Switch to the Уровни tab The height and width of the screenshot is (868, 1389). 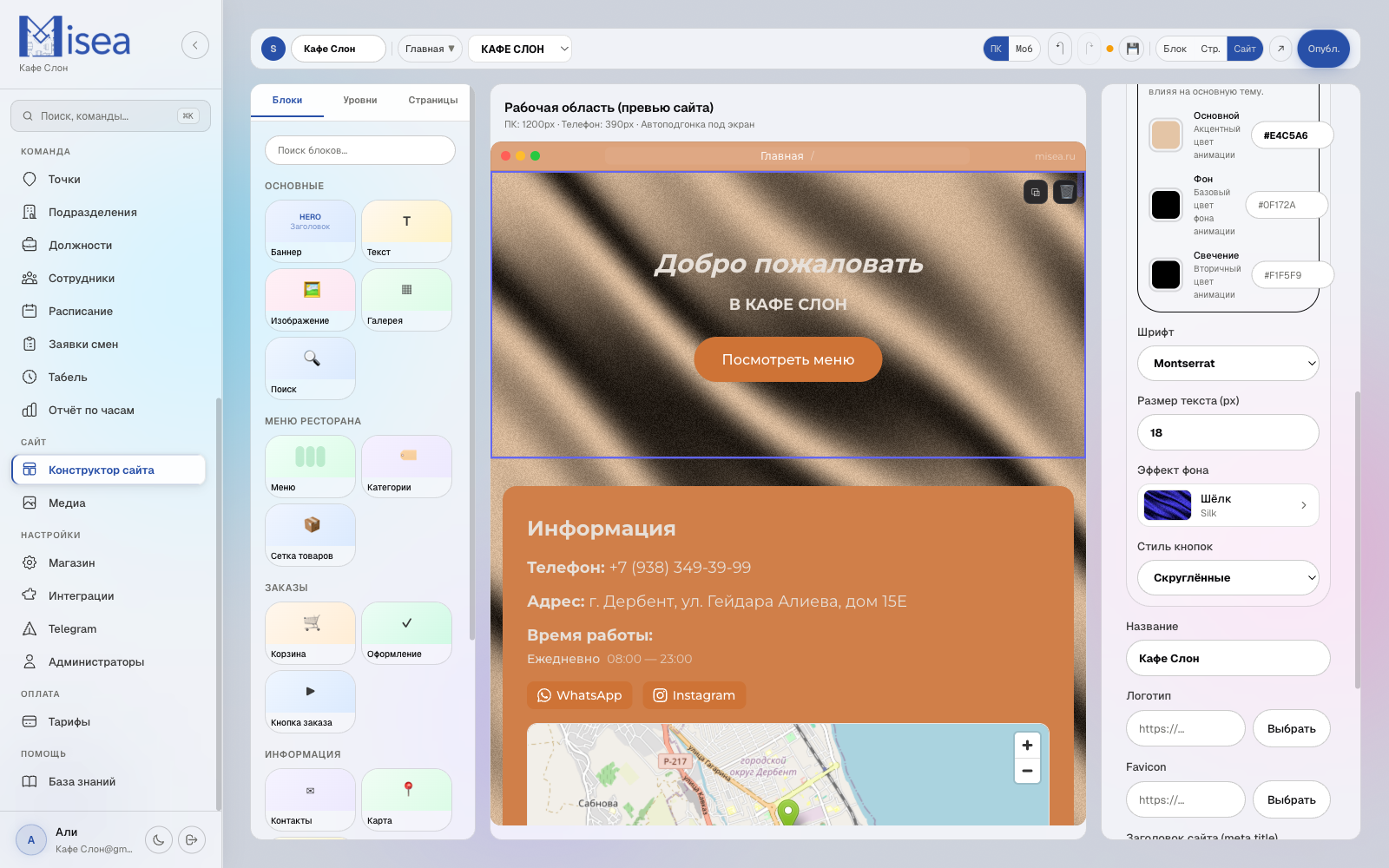click(359, 101)
